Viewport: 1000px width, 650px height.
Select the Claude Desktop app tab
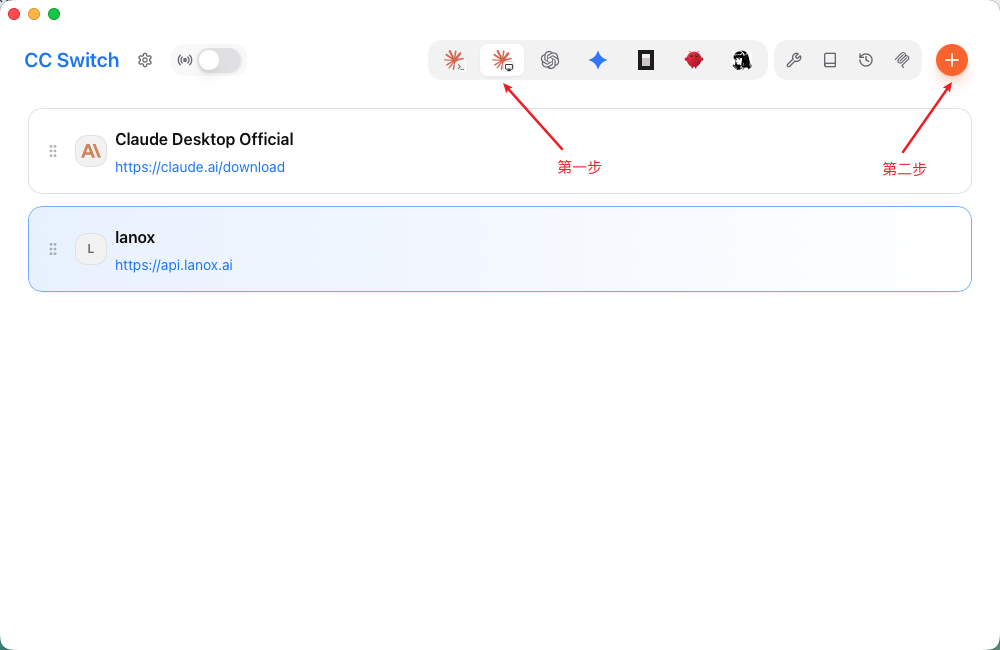(502, 60)
